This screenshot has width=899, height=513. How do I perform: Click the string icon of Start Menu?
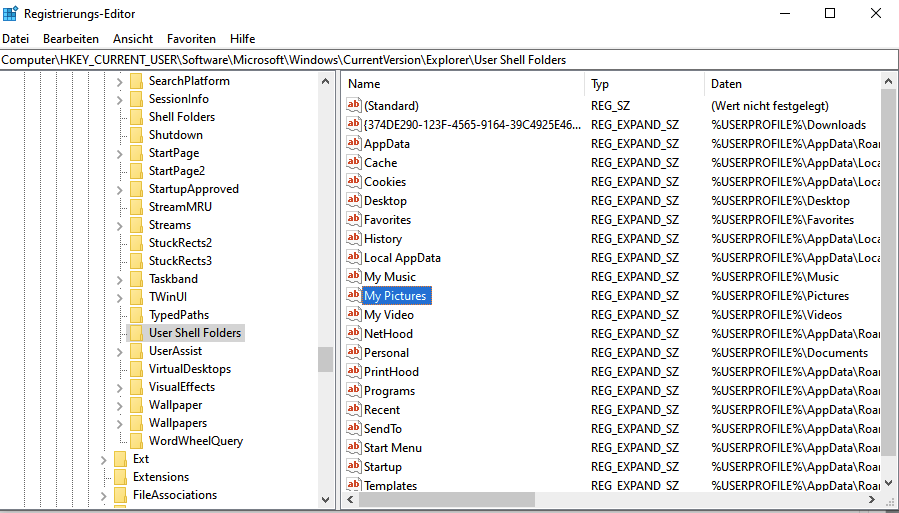[354, 447]
